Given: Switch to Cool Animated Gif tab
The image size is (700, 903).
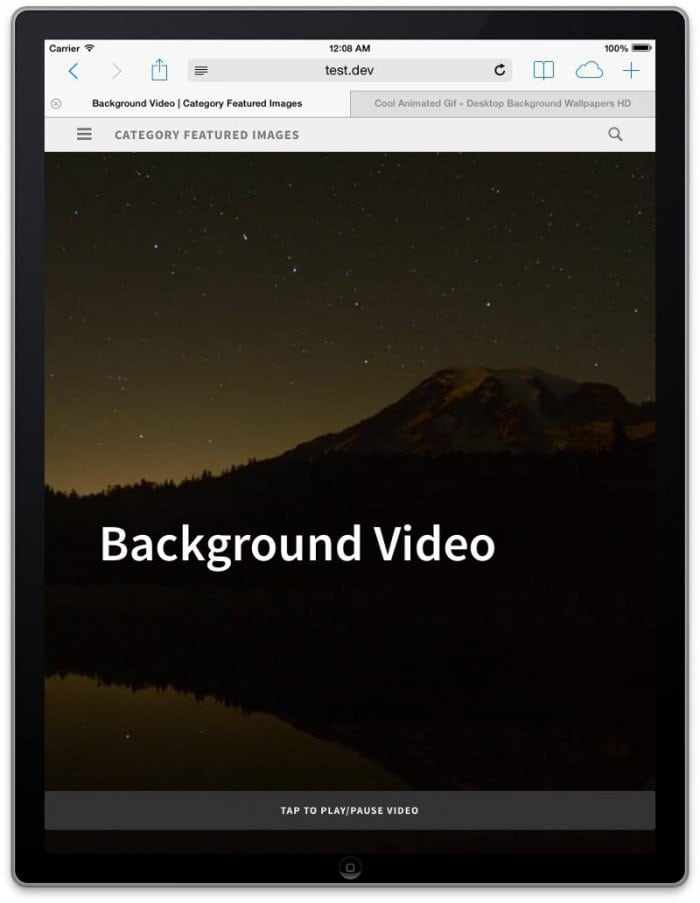Looking at the screenshot, I should 503,104.
